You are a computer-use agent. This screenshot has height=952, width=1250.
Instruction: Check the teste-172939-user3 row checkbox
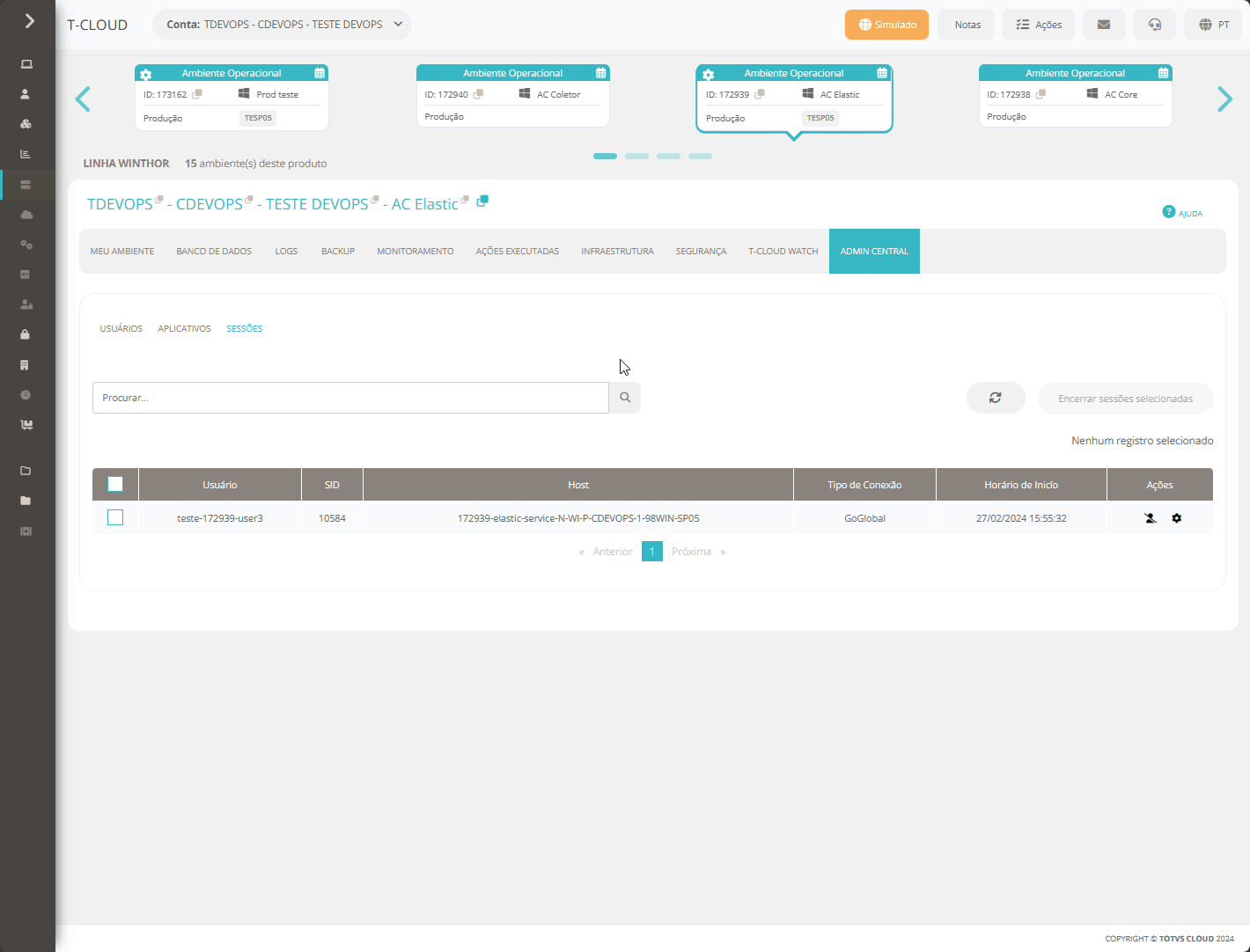(x=115, y=517)
